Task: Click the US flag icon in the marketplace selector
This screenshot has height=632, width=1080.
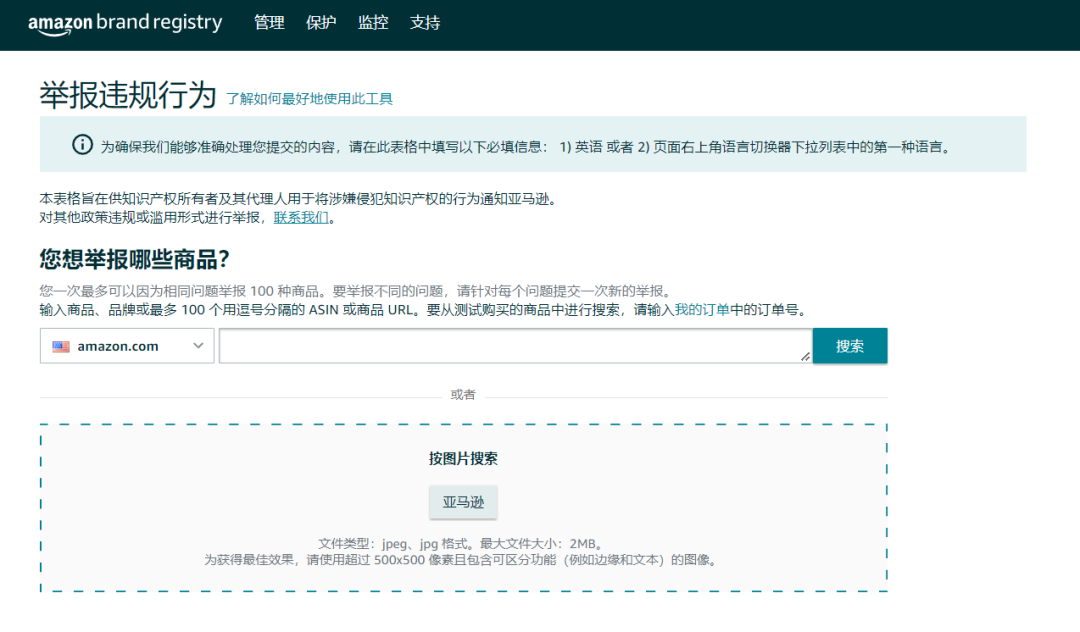Action: 60,345
